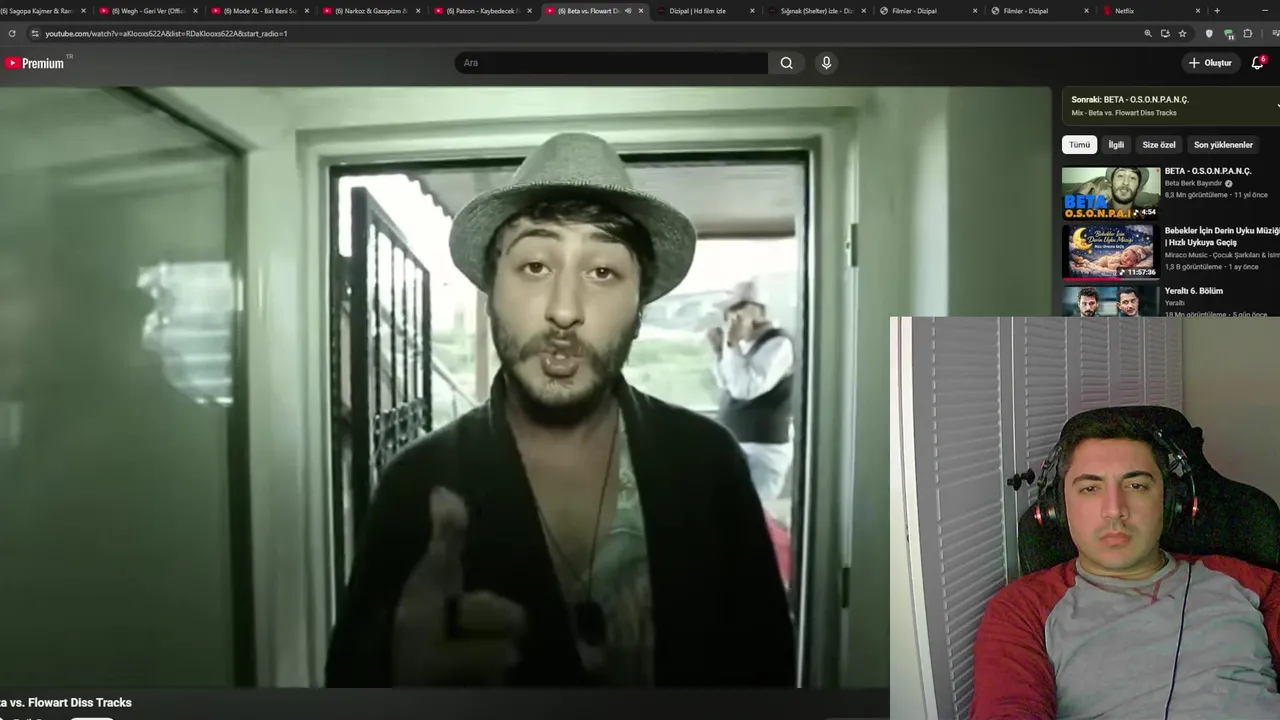Viewport: 1280px width, 720px height.
Task: Switch to the Dizipal | Hd film izle tab
Action: pyautogui.click(x=706, y=11)
